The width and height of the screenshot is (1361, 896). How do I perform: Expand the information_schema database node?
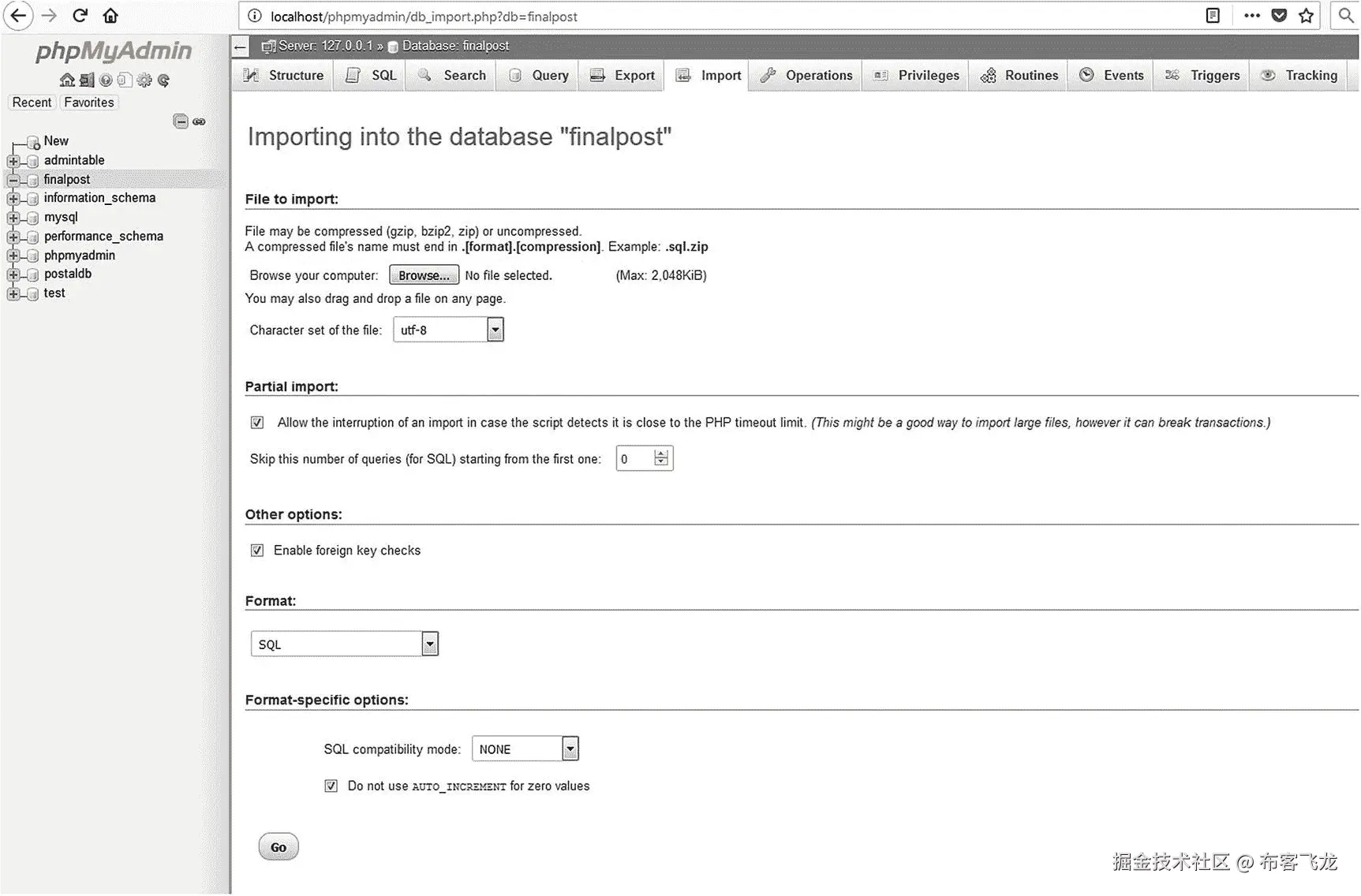coord(13,199)
